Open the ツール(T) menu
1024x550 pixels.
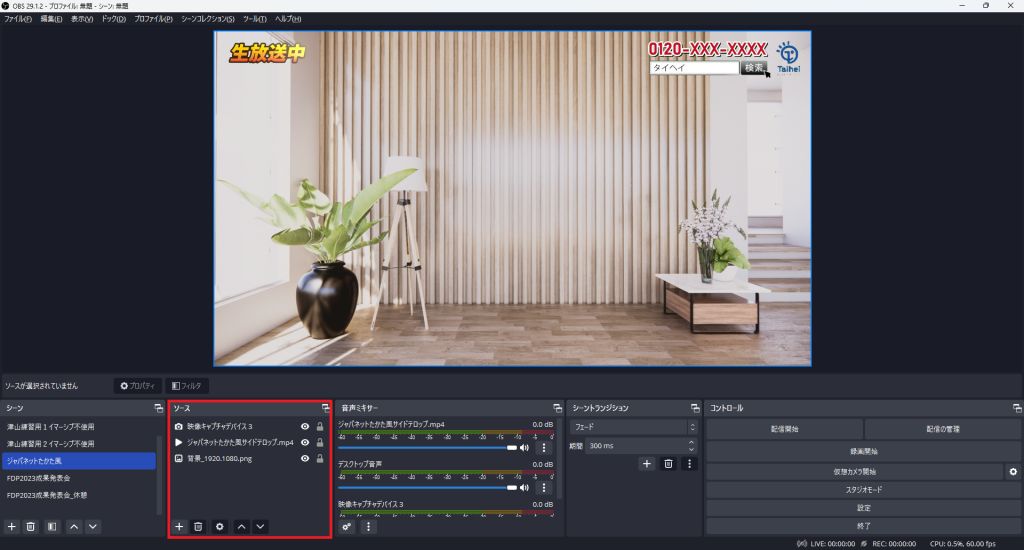coord(255,19)
